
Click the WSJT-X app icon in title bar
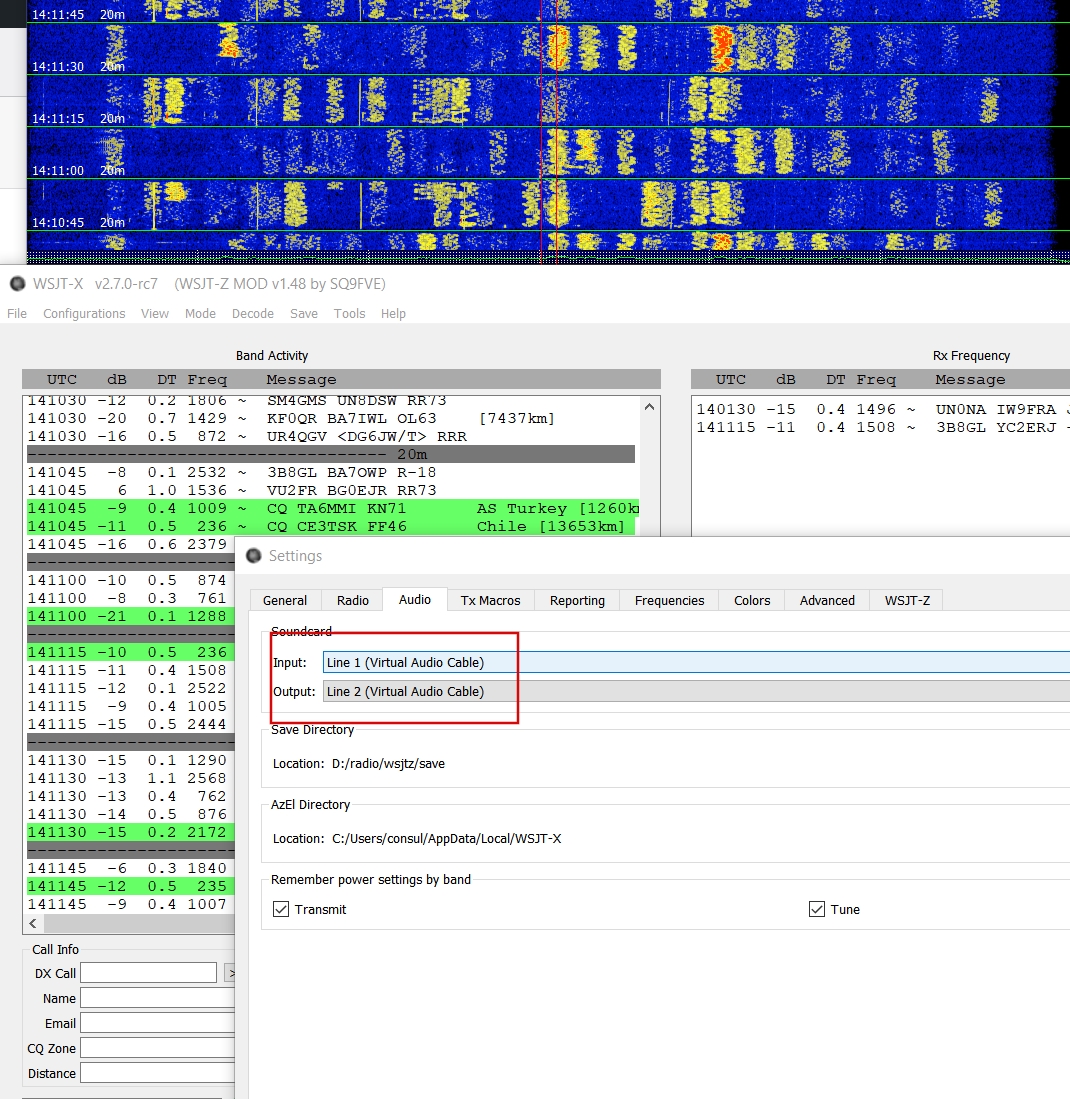coord(17,284)
